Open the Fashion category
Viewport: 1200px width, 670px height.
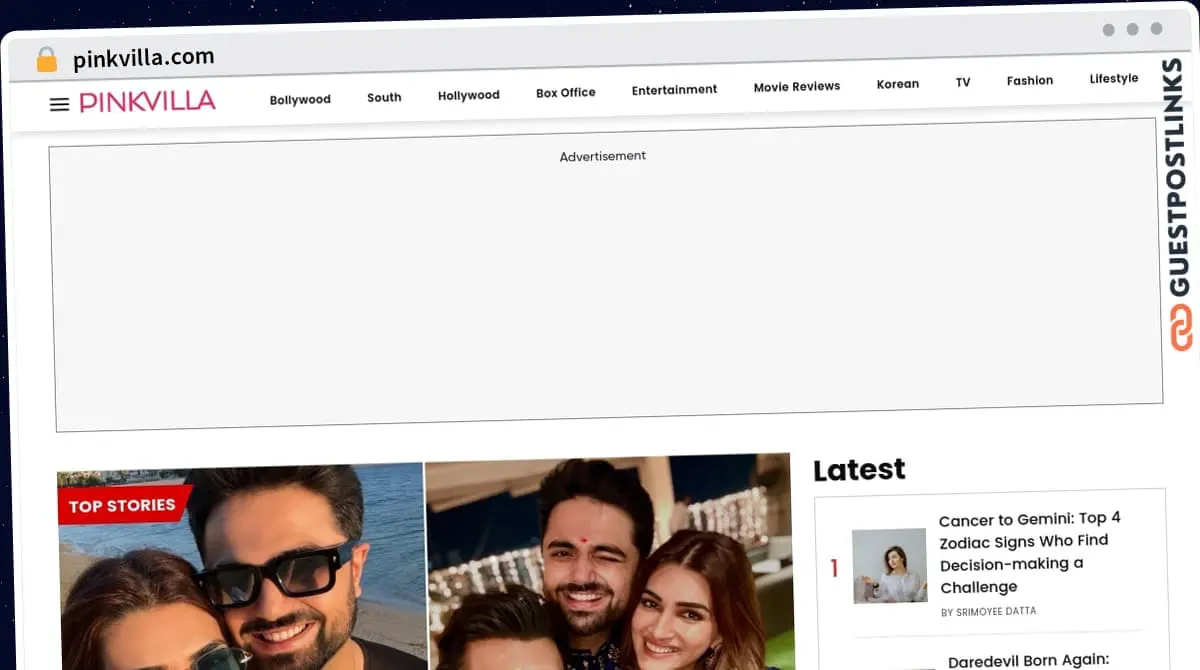click(x=1030, y=80)
